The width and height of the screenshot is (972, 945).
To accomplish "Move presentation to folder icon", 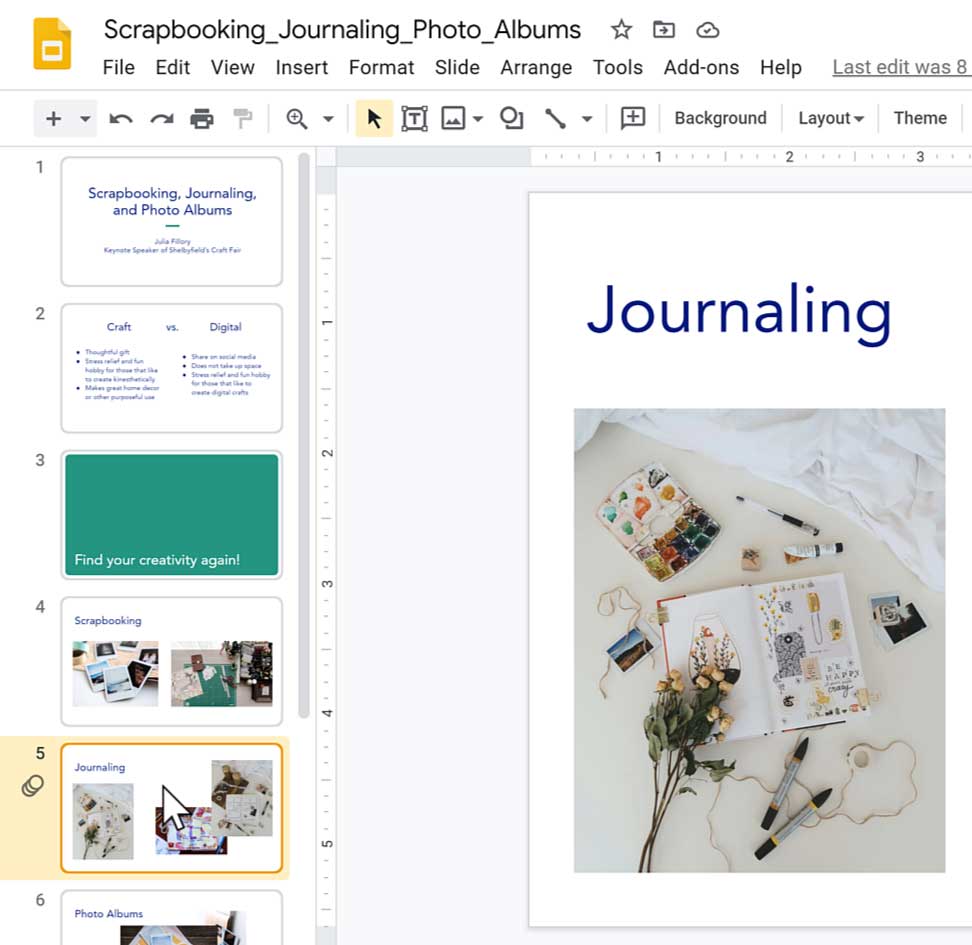I will (663, 29).
